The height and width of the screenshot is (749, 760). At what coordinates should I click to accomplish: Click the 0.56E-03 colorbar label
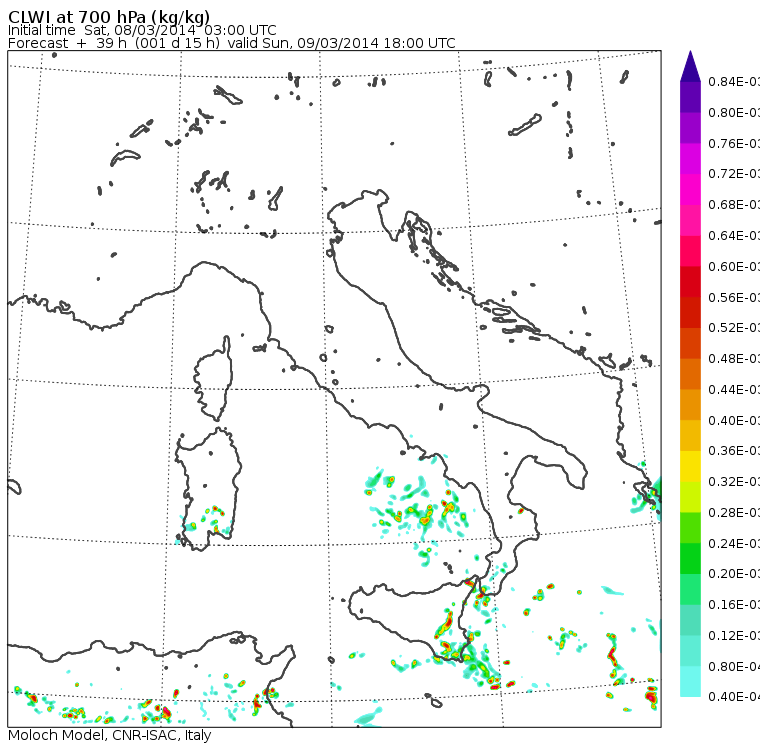tap(734, 298)
